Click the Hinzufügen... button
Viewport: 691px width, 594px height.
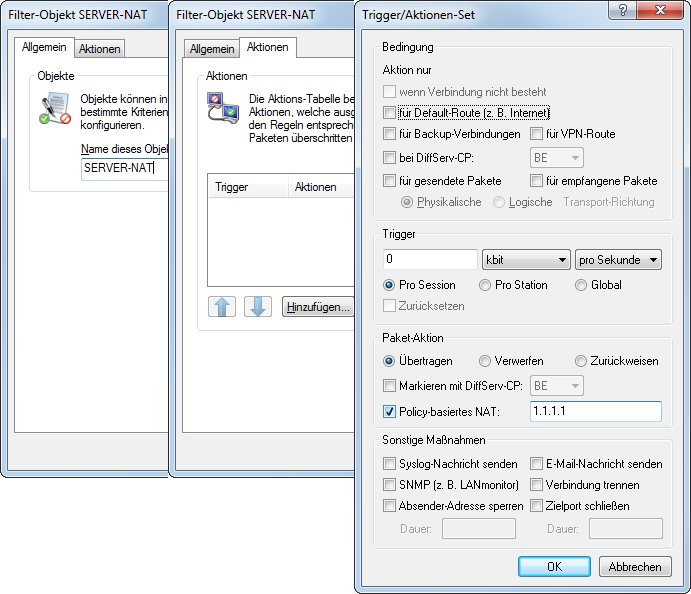(317, 307)
